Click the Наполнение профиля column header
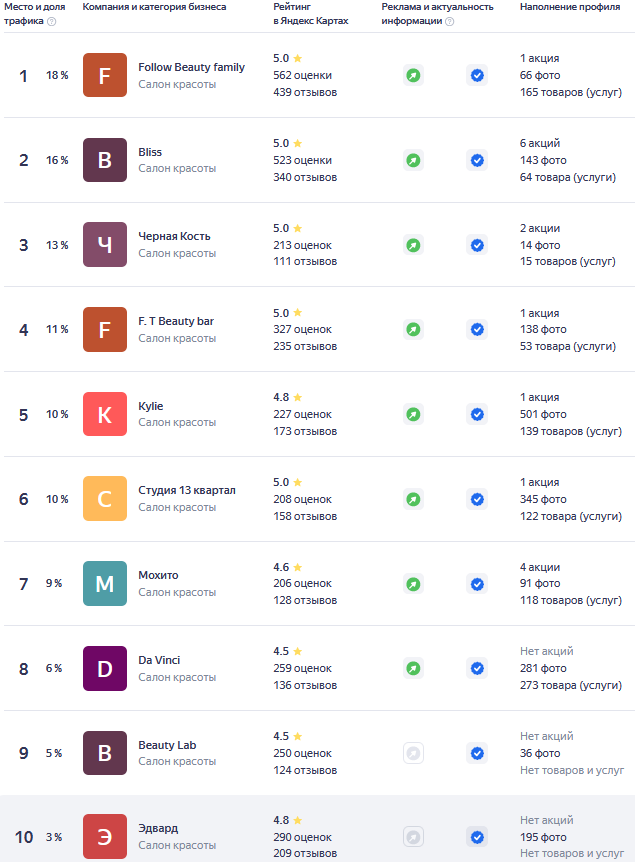Viewport: 635px width, 862px height. tap(570, 7)
